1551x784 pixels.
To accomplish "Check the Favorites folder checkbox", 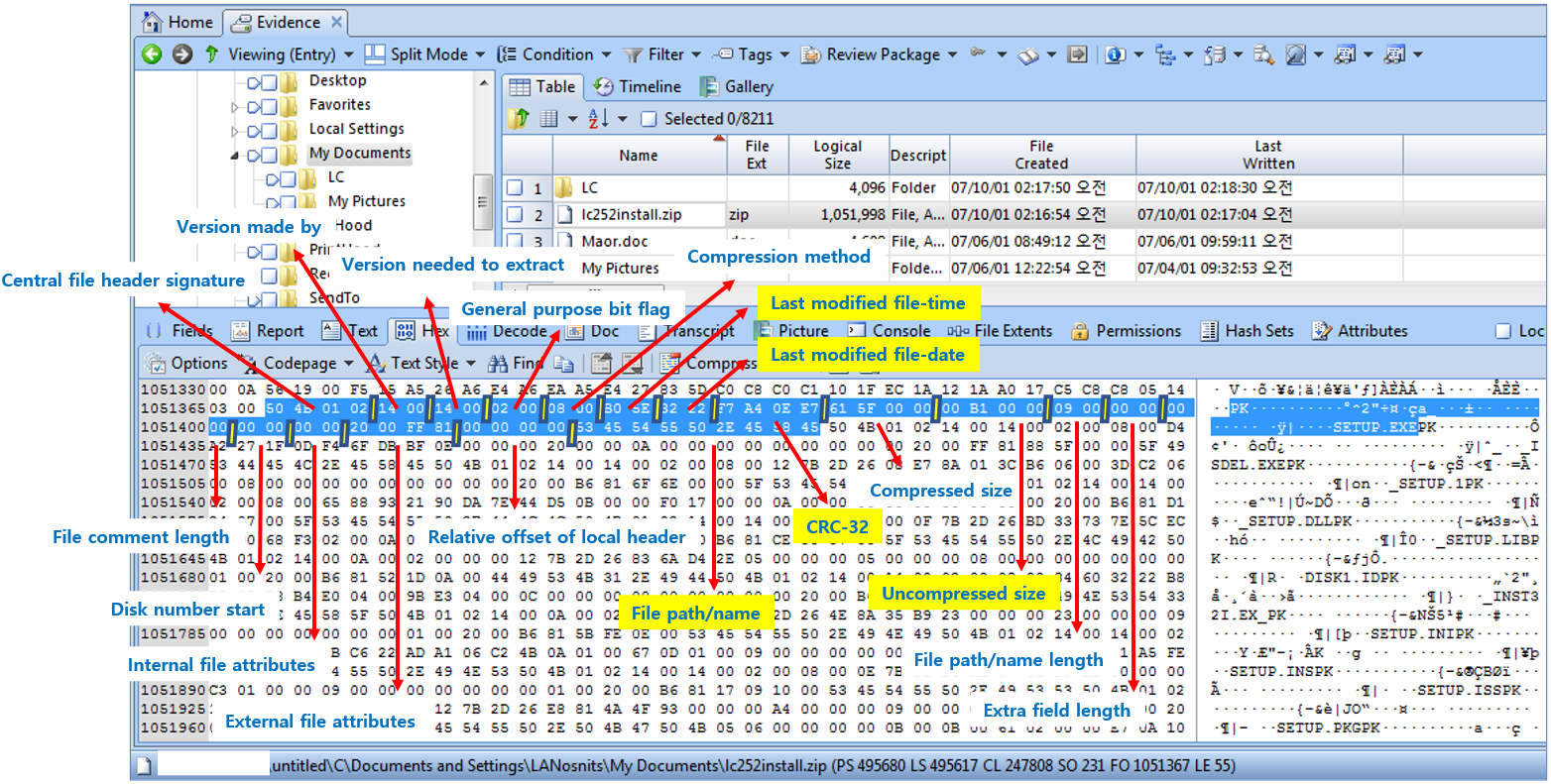I will tap(269, 106).
